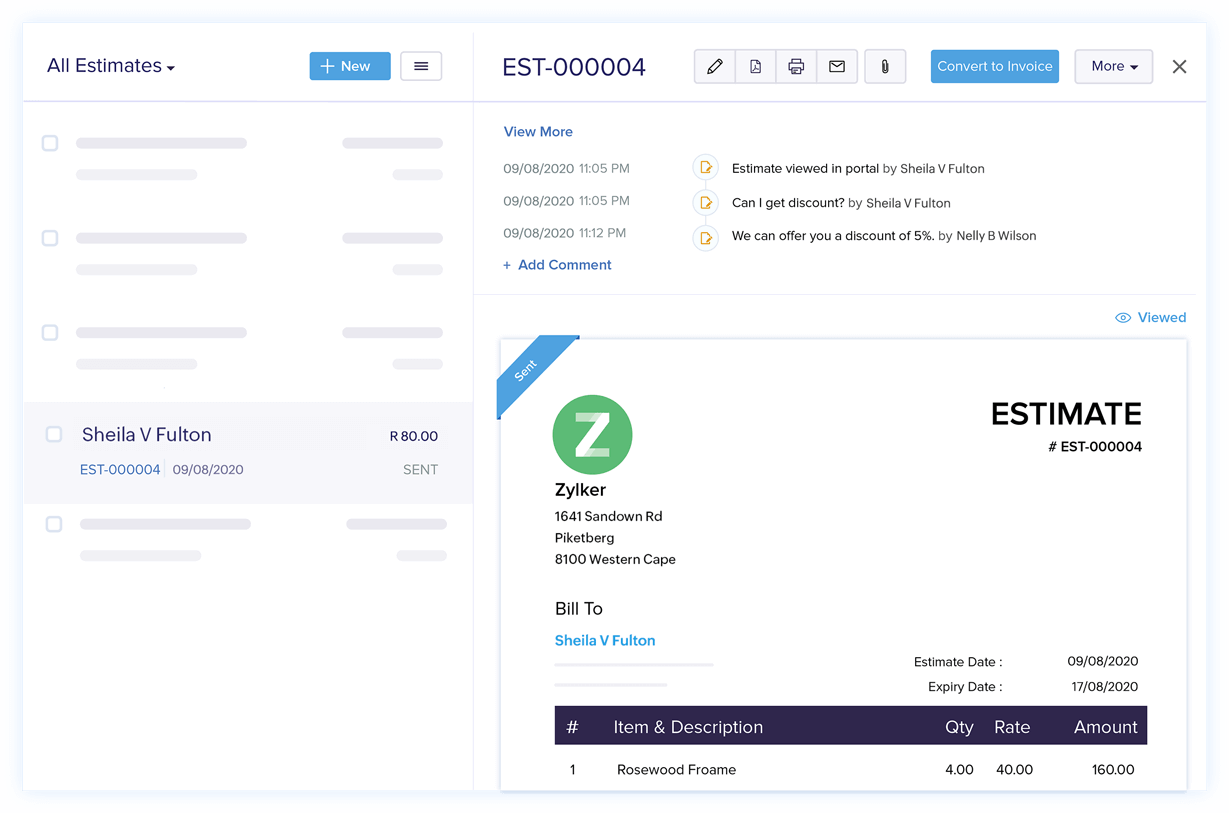This screenshot has width=1229, height=813.
Task: Print the estimate using printer icon
Action: 796,67
